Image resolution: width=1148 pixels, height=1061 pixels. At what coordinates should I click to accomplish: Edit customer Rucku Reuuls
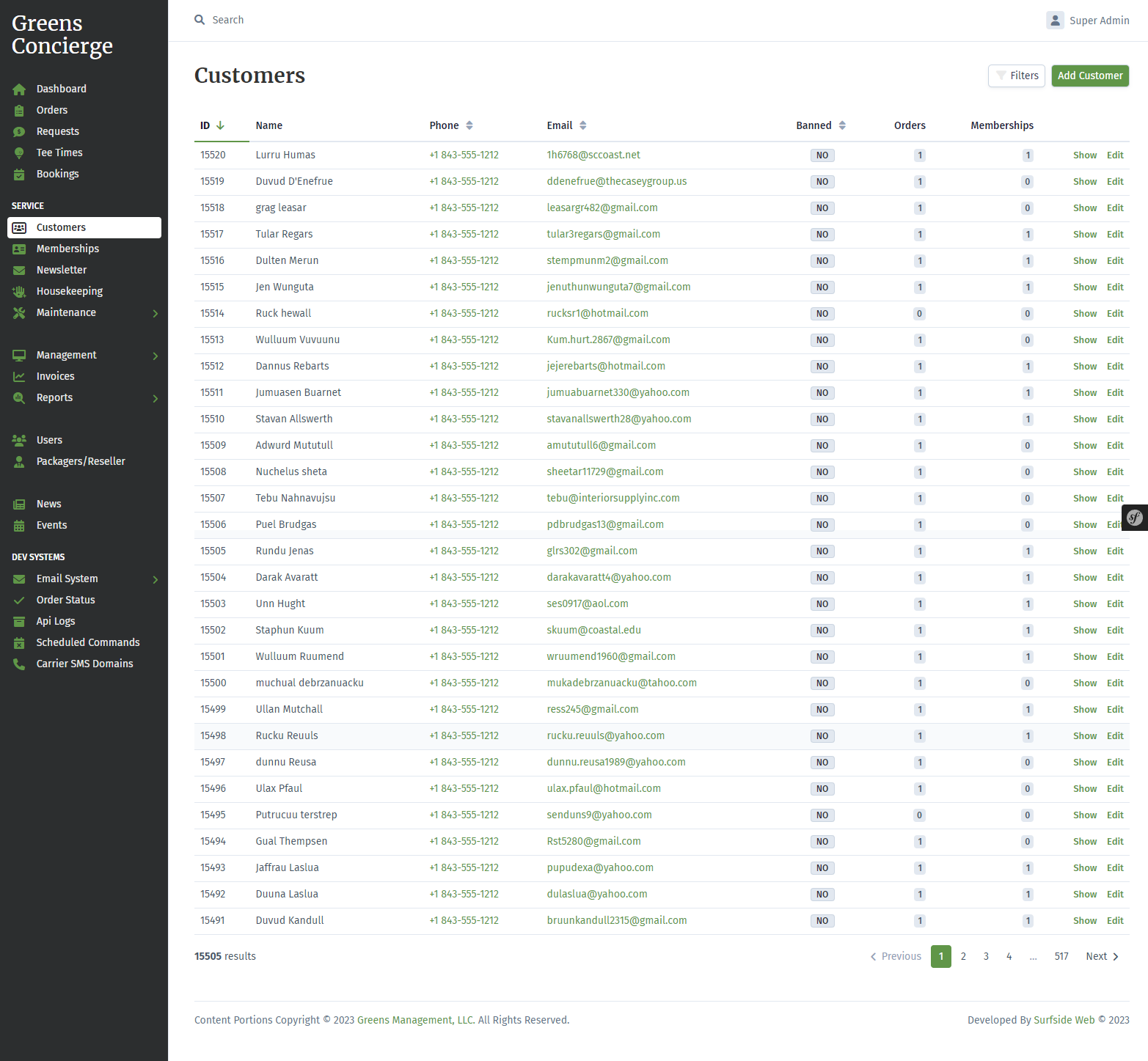pos(1115,736)
